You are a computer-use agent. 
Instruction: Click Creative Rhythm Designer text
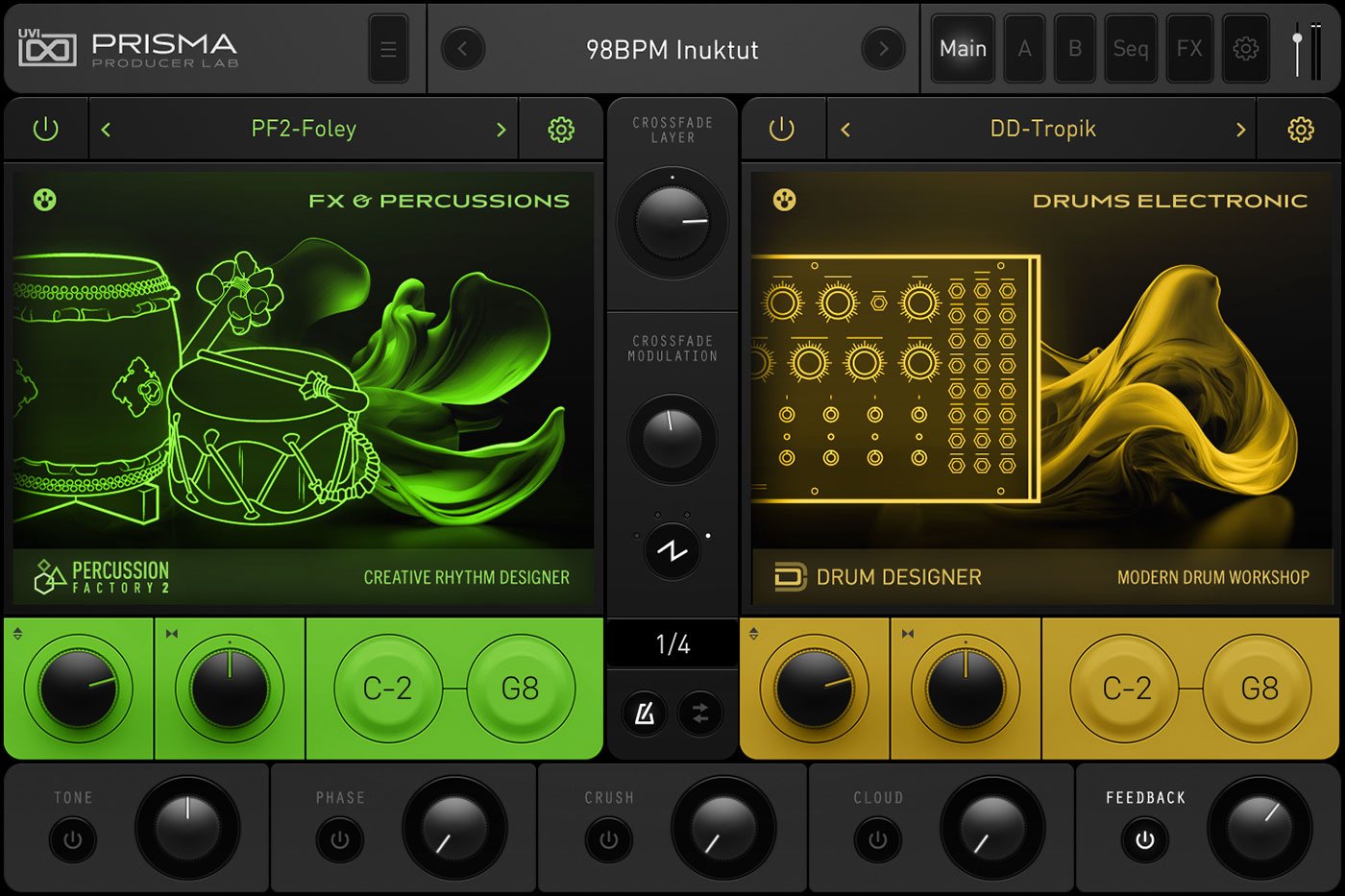tap(467, 577)
